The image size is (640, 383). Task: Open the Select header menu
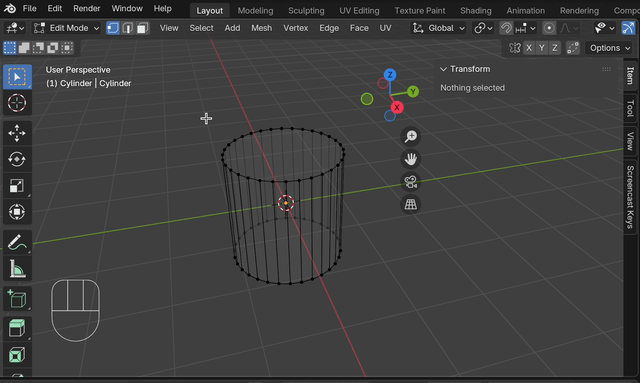(x=201, y=28)
